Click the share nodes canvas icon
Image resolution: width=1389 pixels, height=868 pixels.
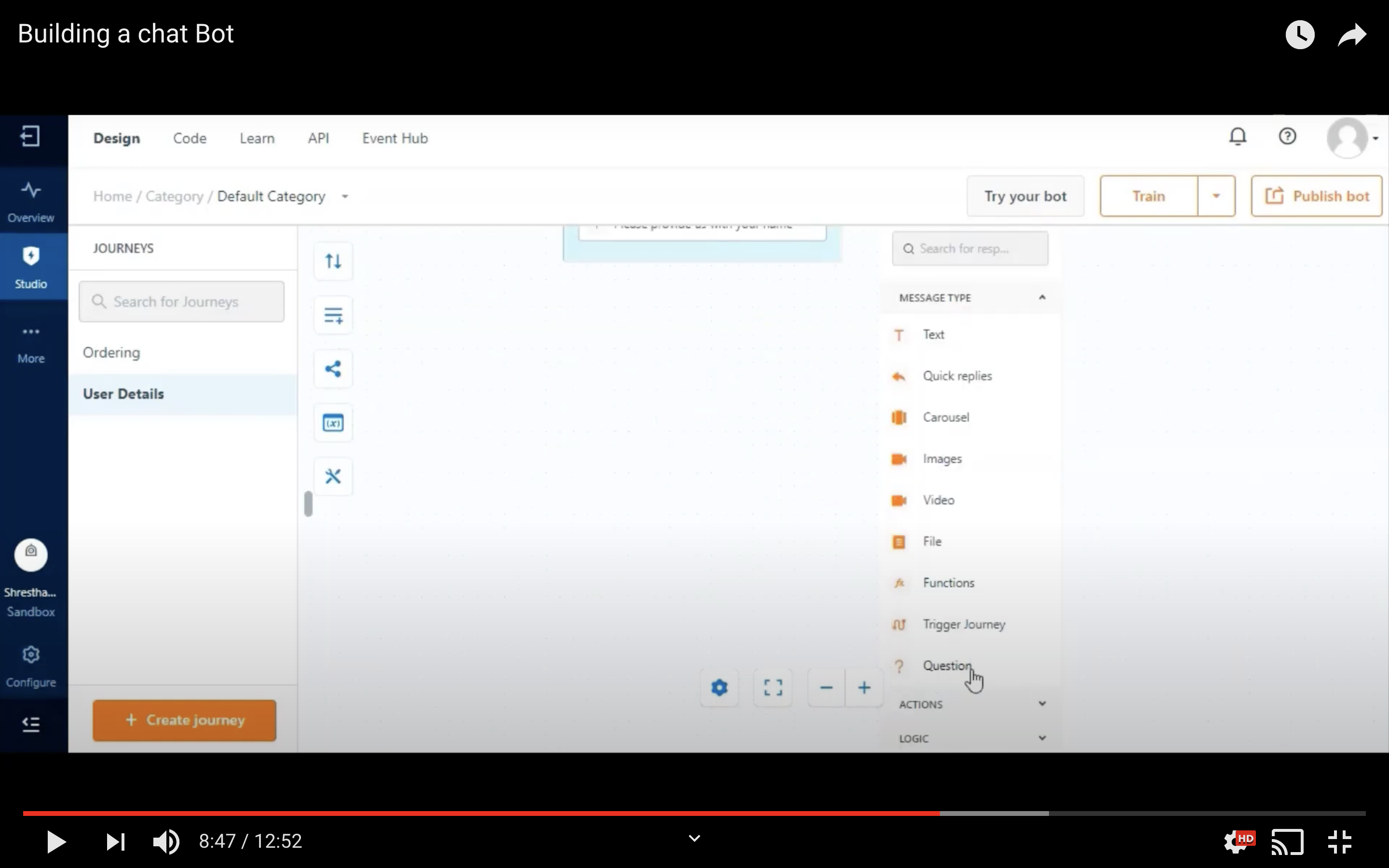coord(333,368)
